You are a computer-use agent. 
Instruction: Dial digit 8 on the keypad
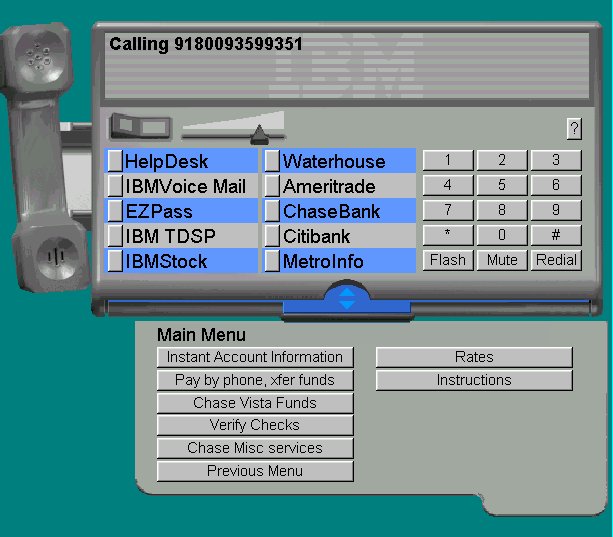(x=502, y=210)
